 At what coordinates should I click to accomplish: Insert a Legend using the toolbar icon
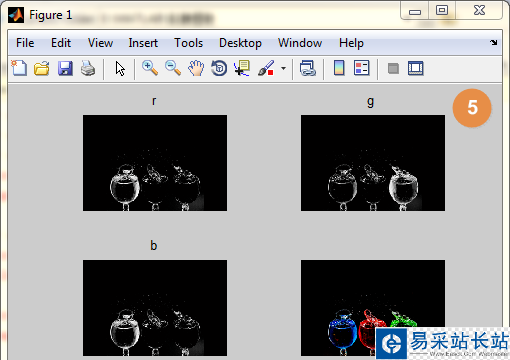(362, 68)
